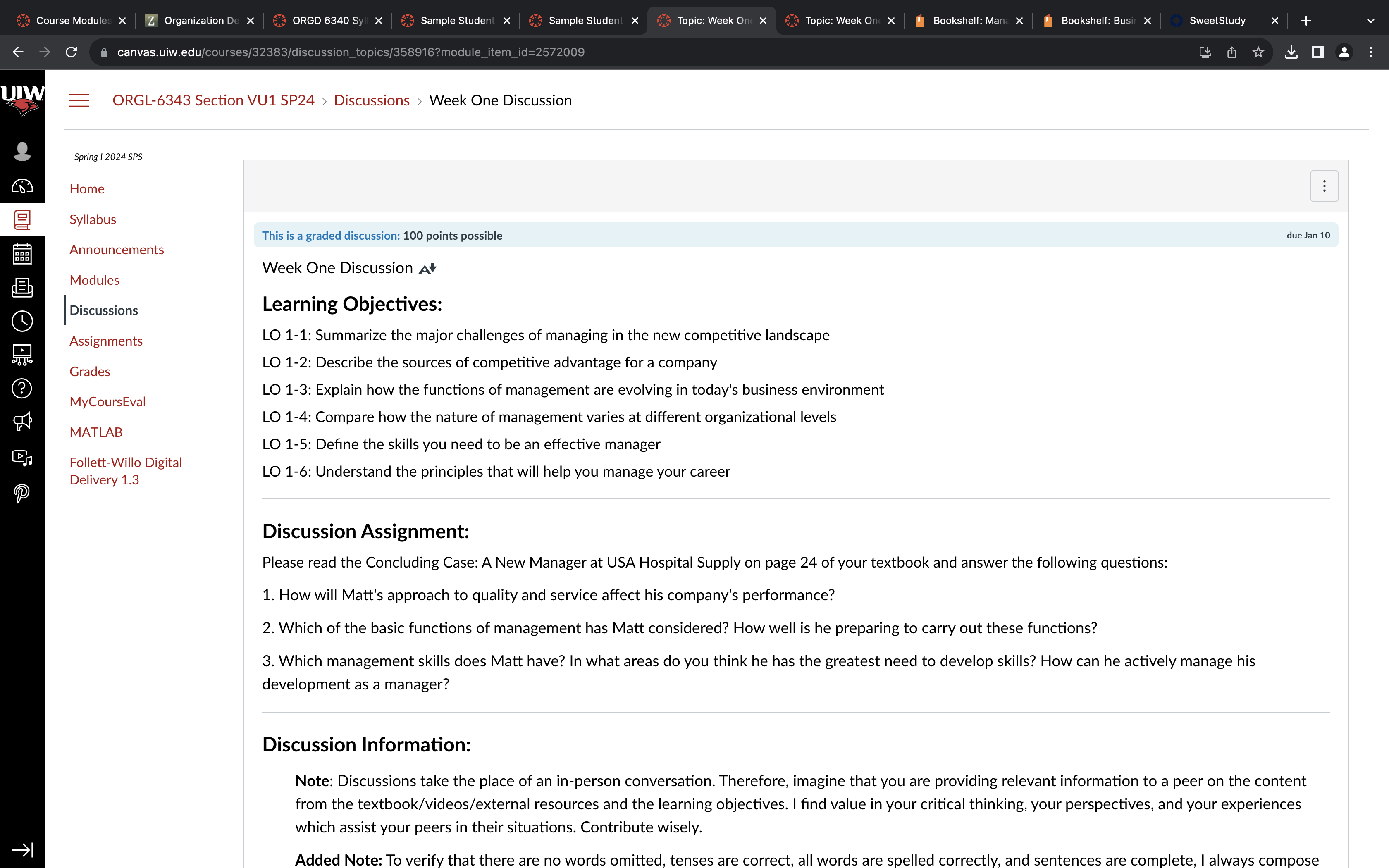Switch to the SweetStudy tab

click(x=1217, y=21)
